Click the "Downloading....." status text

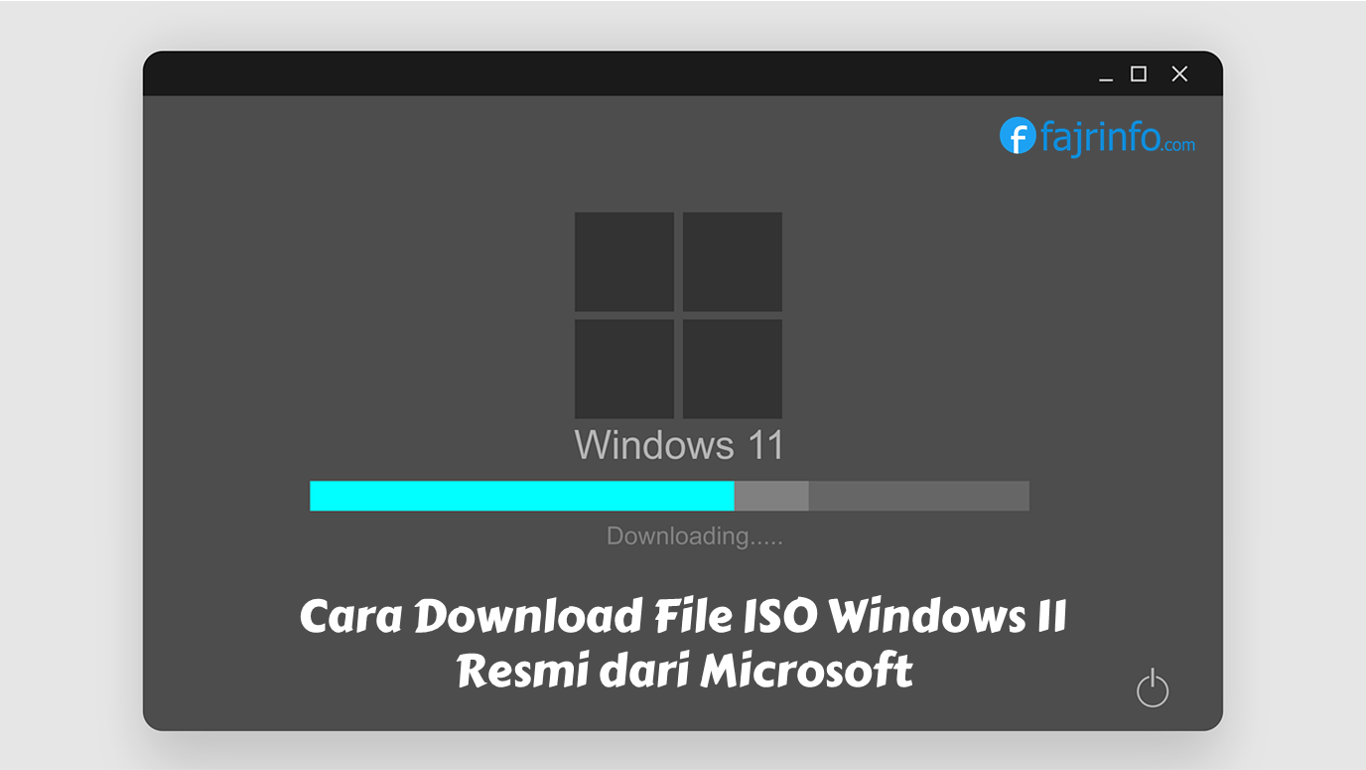(694, 537)
